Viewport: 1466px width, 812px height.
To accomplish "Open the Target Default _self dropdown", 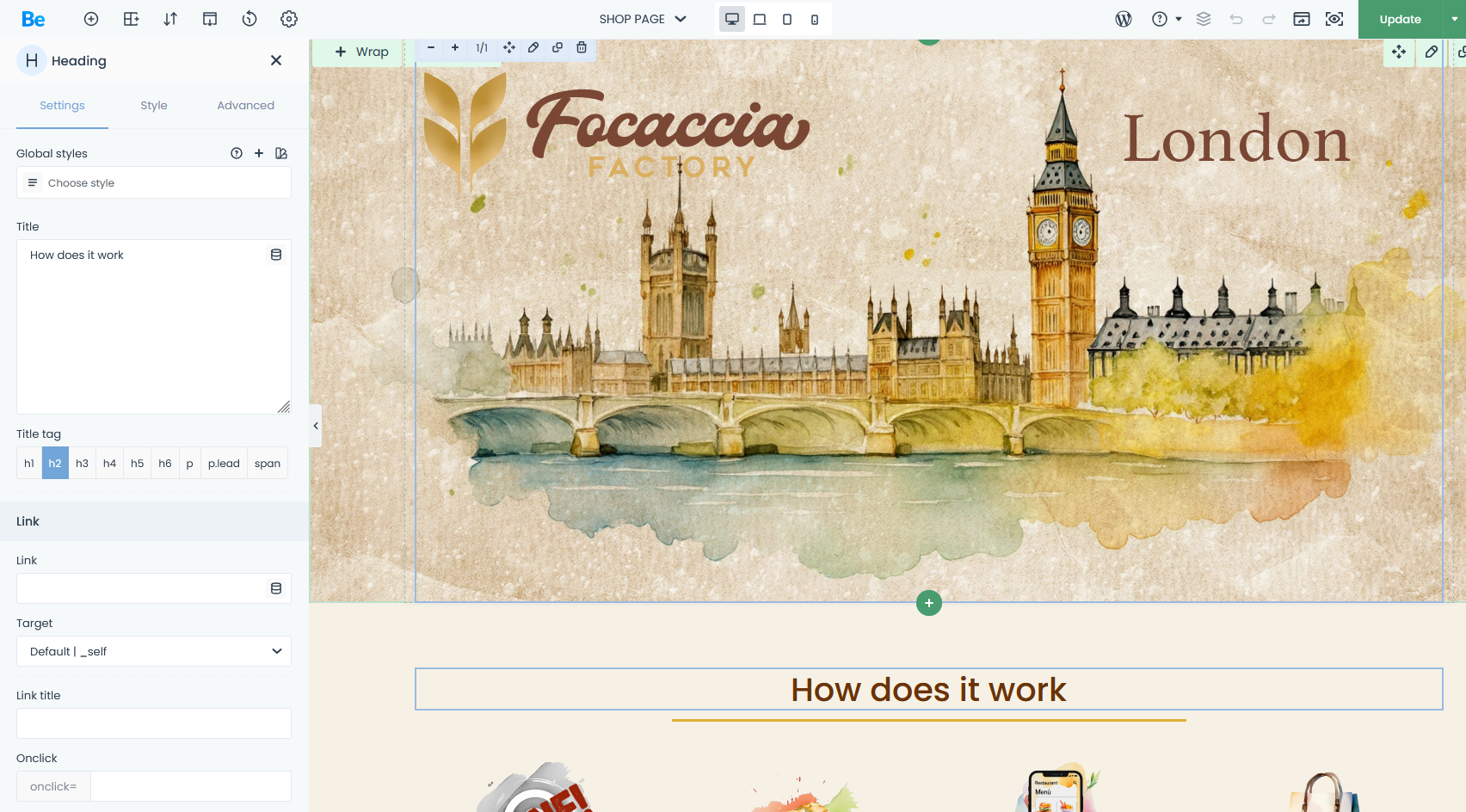I will click(154, 651).
